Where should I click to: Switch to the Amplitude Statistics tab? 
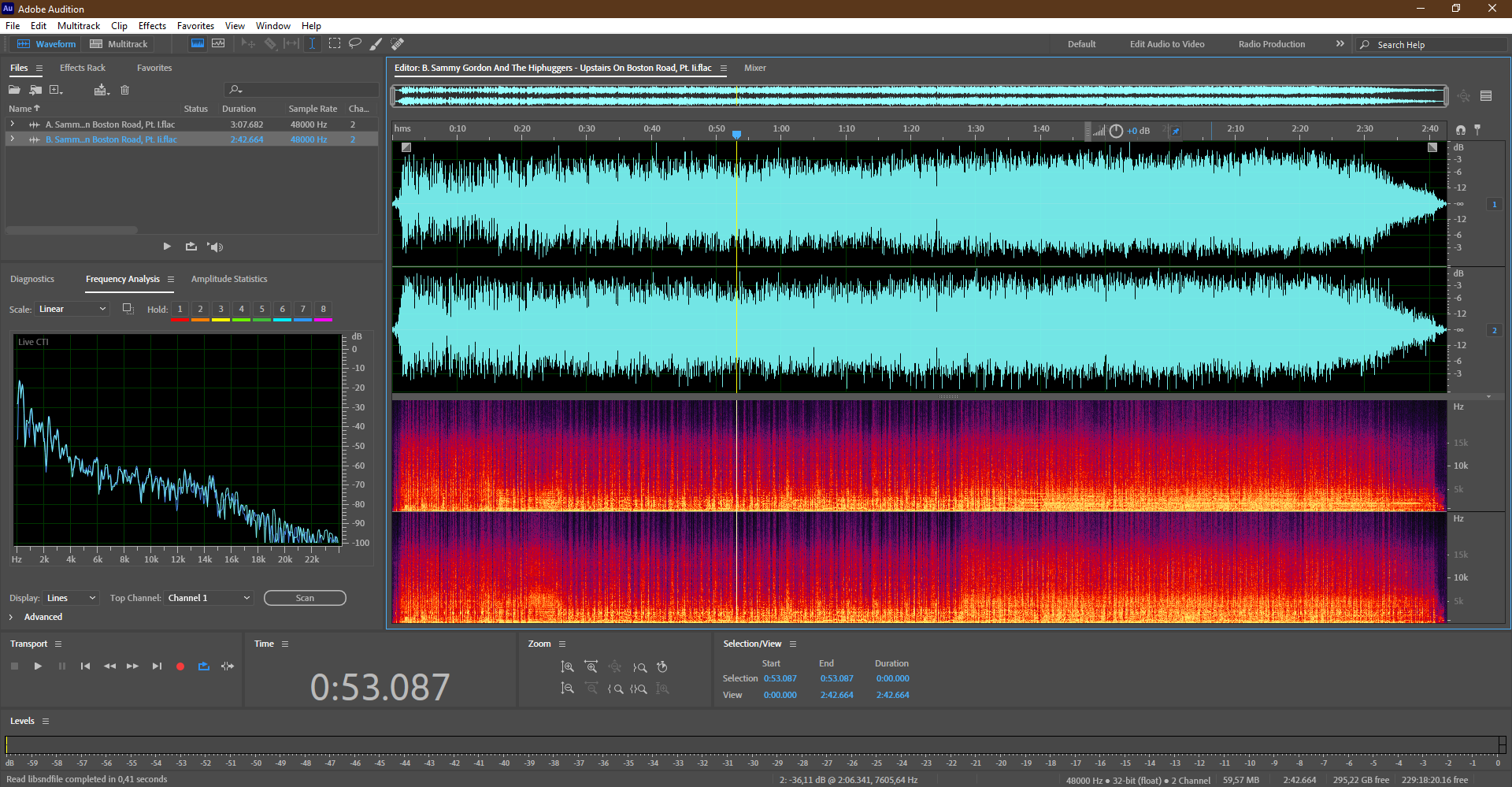click(x=229, y=279)
